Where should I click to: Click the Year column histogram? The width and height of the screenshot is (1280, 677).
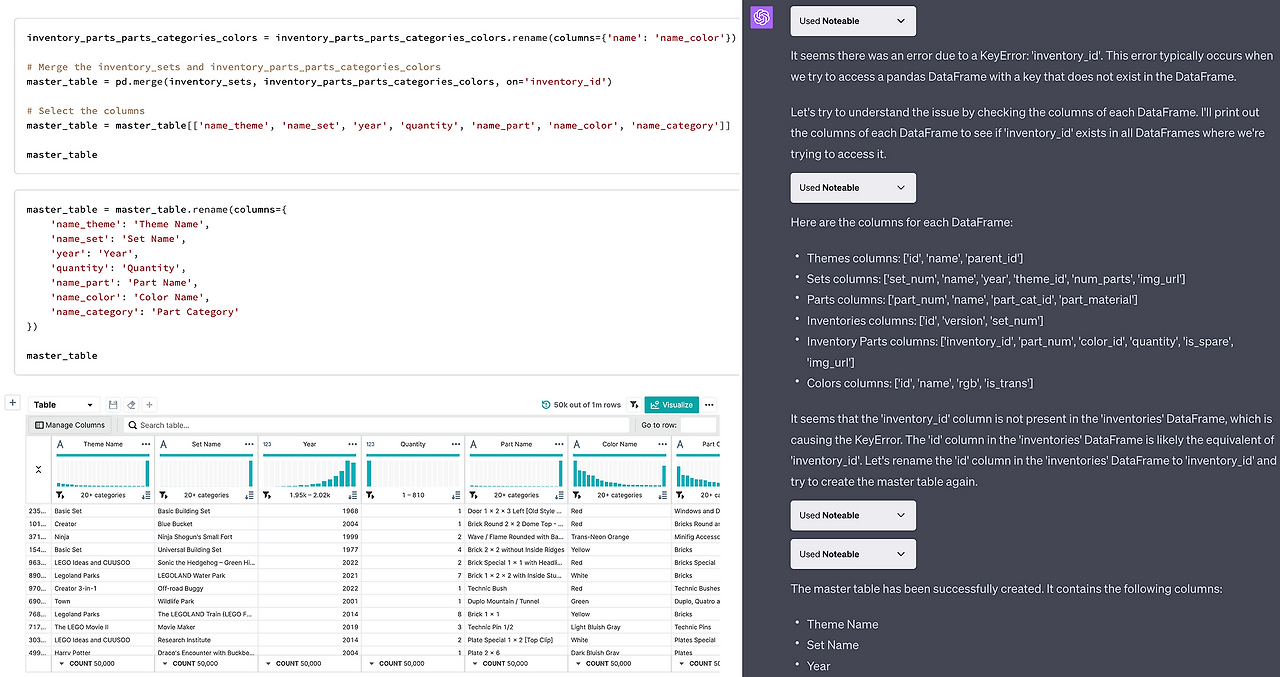(309, 472)
